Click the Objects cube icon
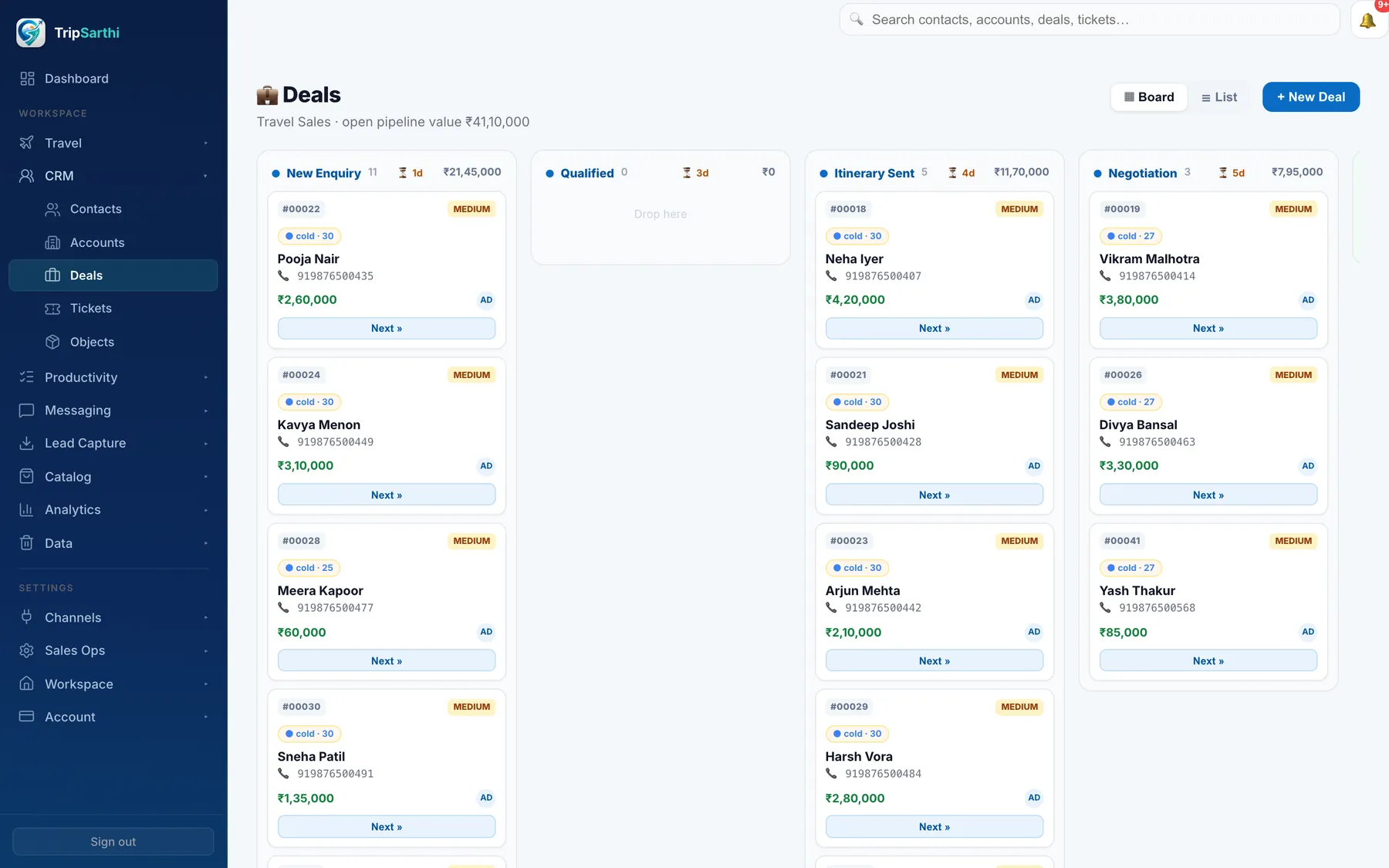Viewport: 1389px width, 868px height. pos(52,342)
